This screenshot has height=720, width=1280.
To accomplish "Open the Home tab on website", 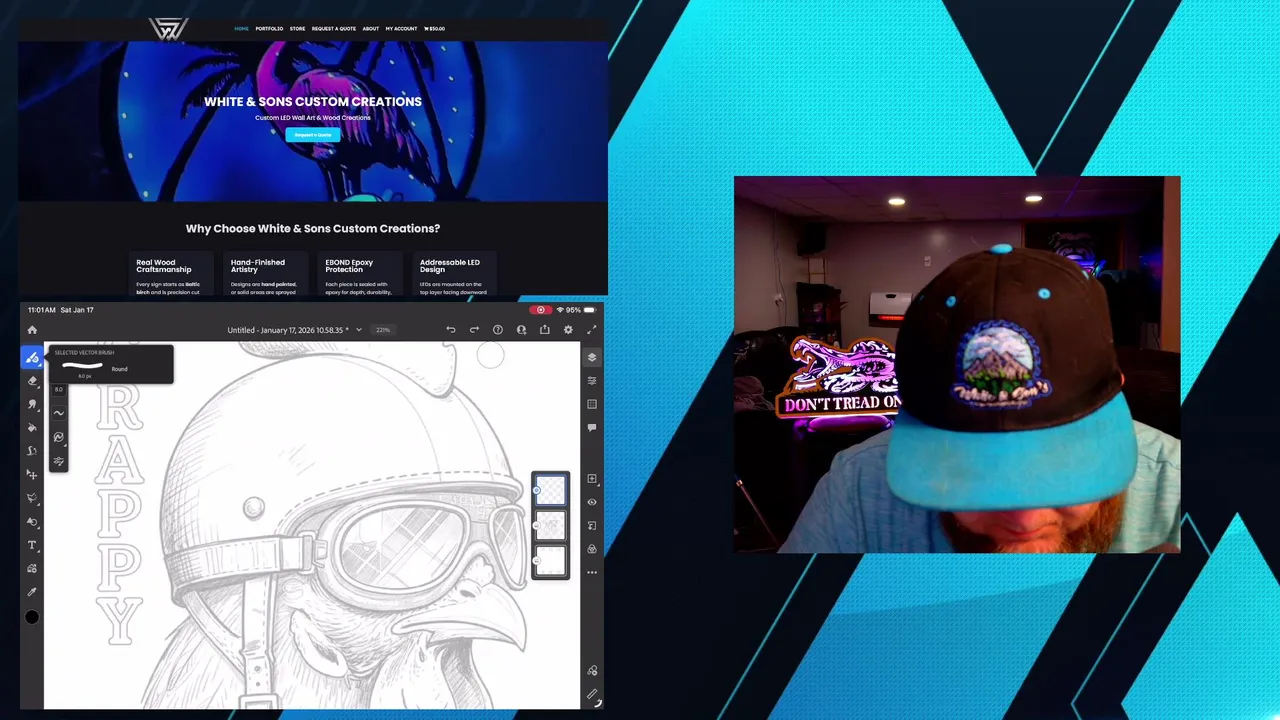I will pos(241,28).
